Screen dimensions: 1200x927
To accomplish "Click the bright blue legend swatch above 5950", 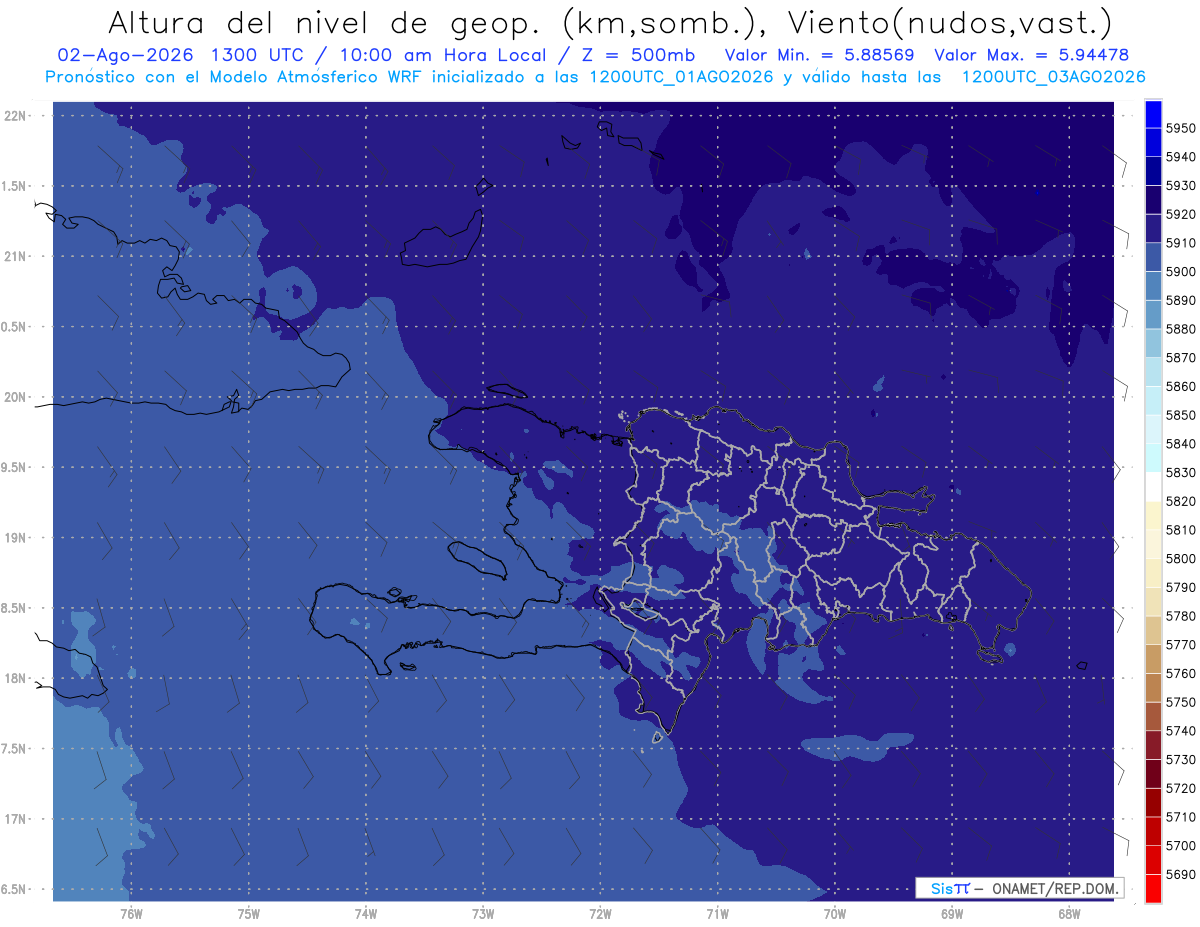I will tap(1153, 114).
